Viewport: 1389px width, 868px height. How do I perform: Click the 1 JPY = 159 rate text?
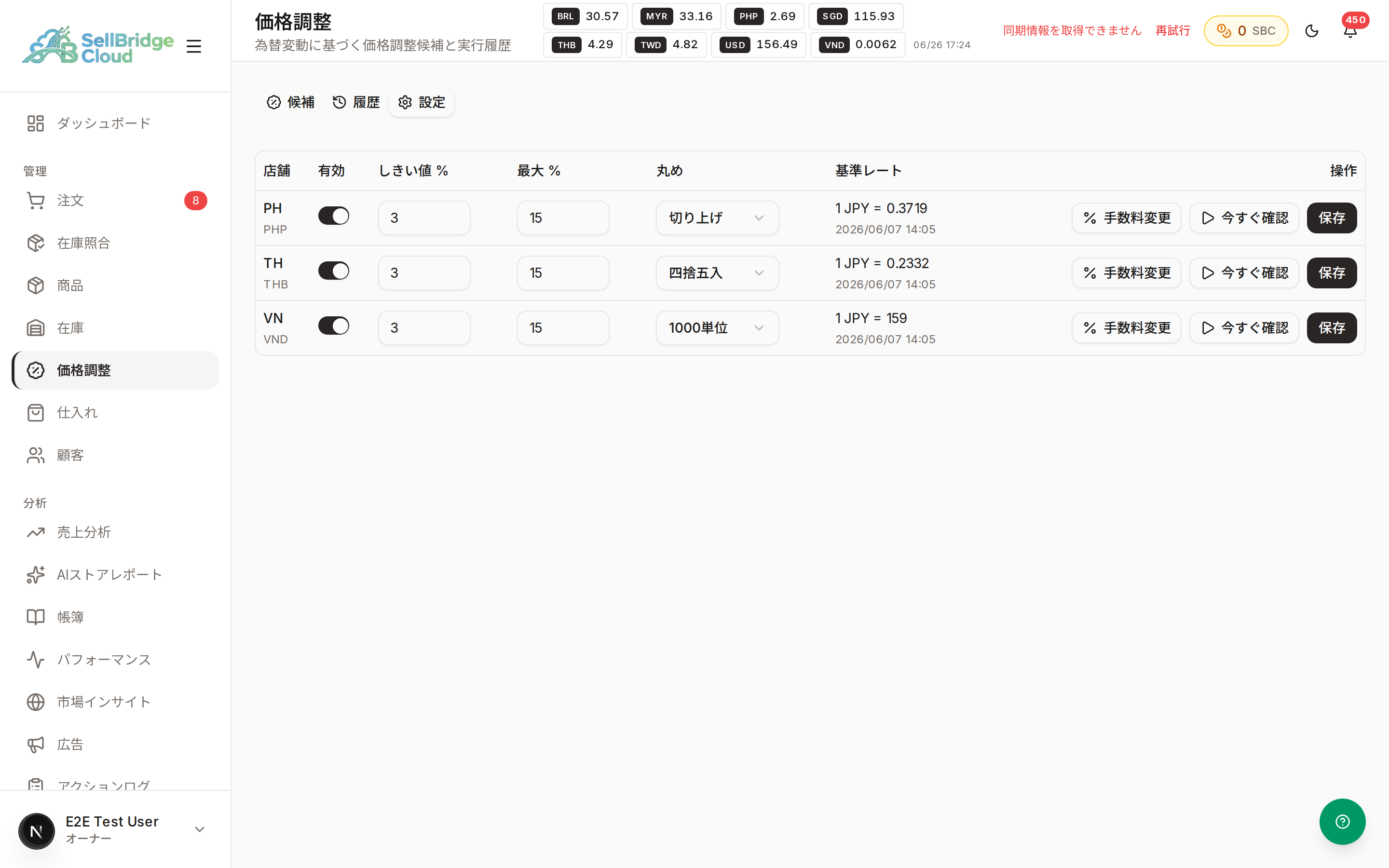(871, 318)
